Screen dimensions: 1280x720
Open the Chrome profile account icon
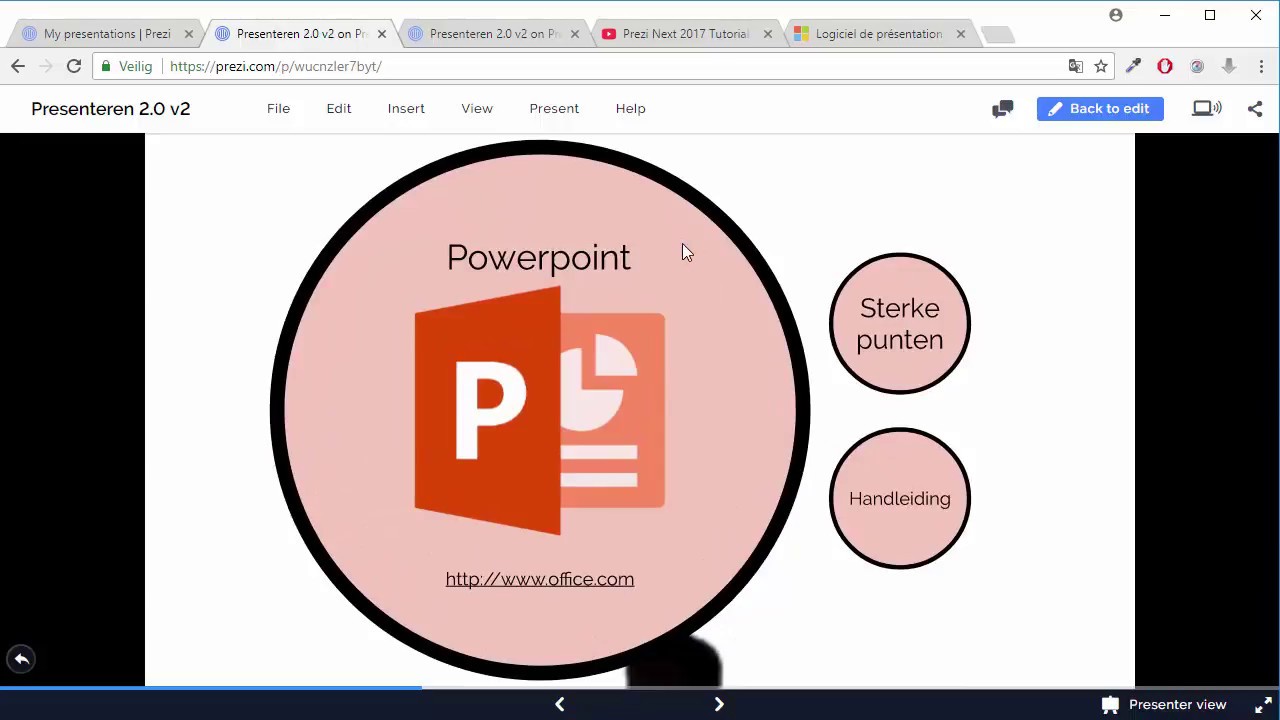1116,15
